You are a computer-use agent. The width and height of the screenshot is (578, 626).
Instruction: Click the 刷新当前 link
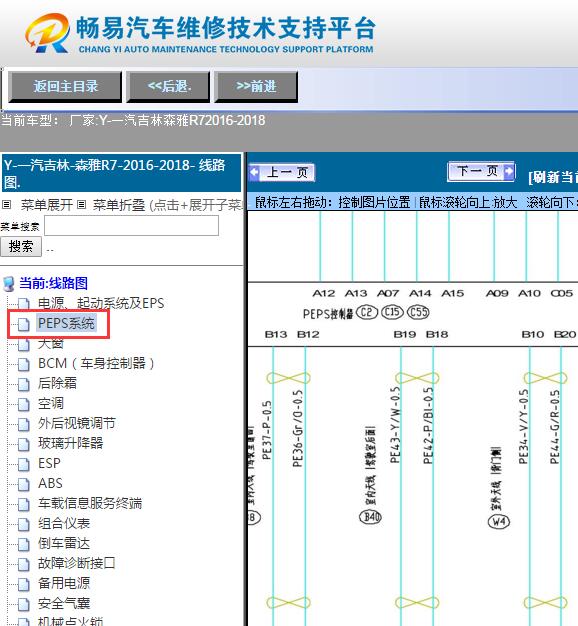553,177
